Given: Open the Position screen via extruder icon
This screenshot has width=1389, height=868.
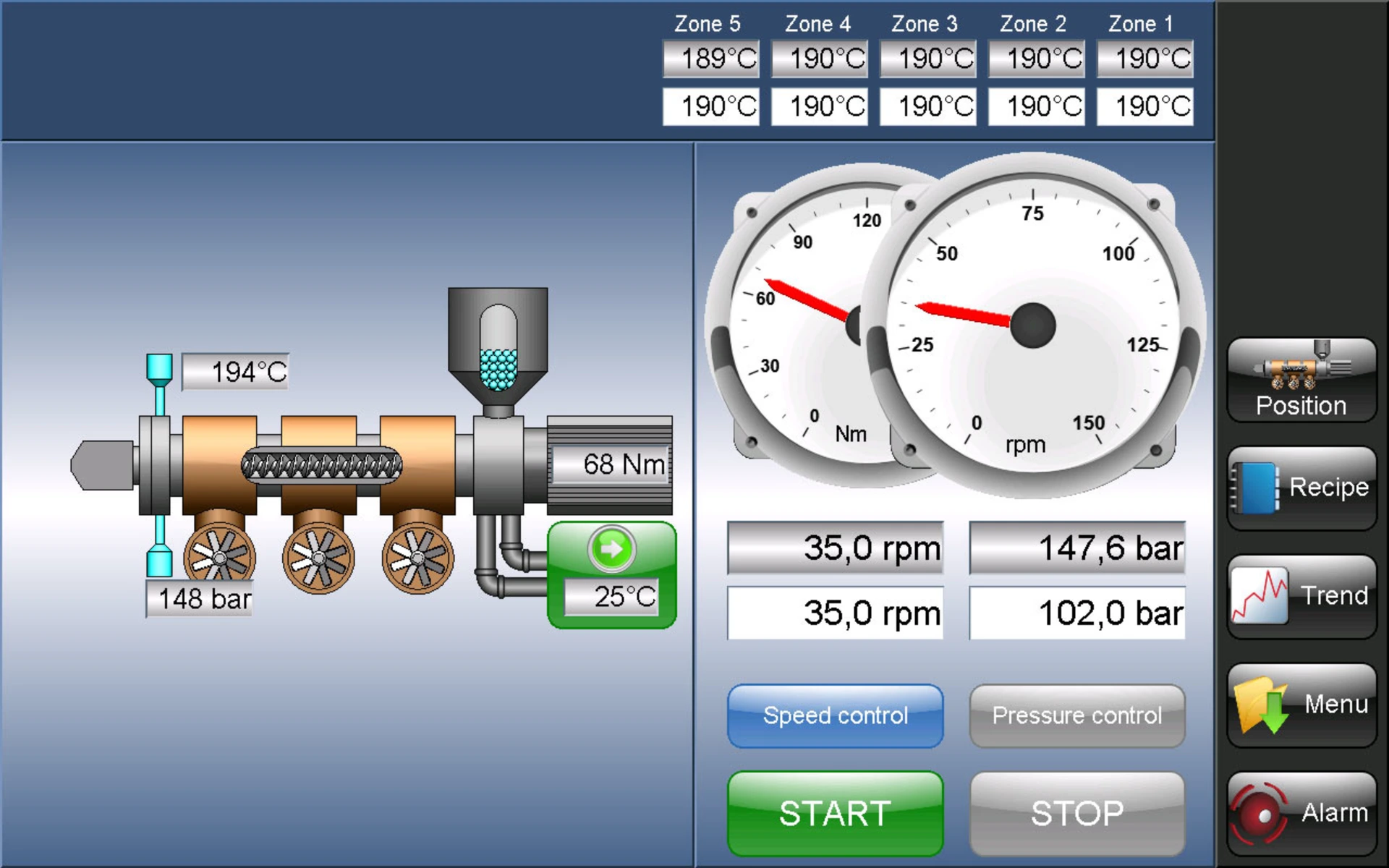Looking at the screenshot, I should [1301, 380].
